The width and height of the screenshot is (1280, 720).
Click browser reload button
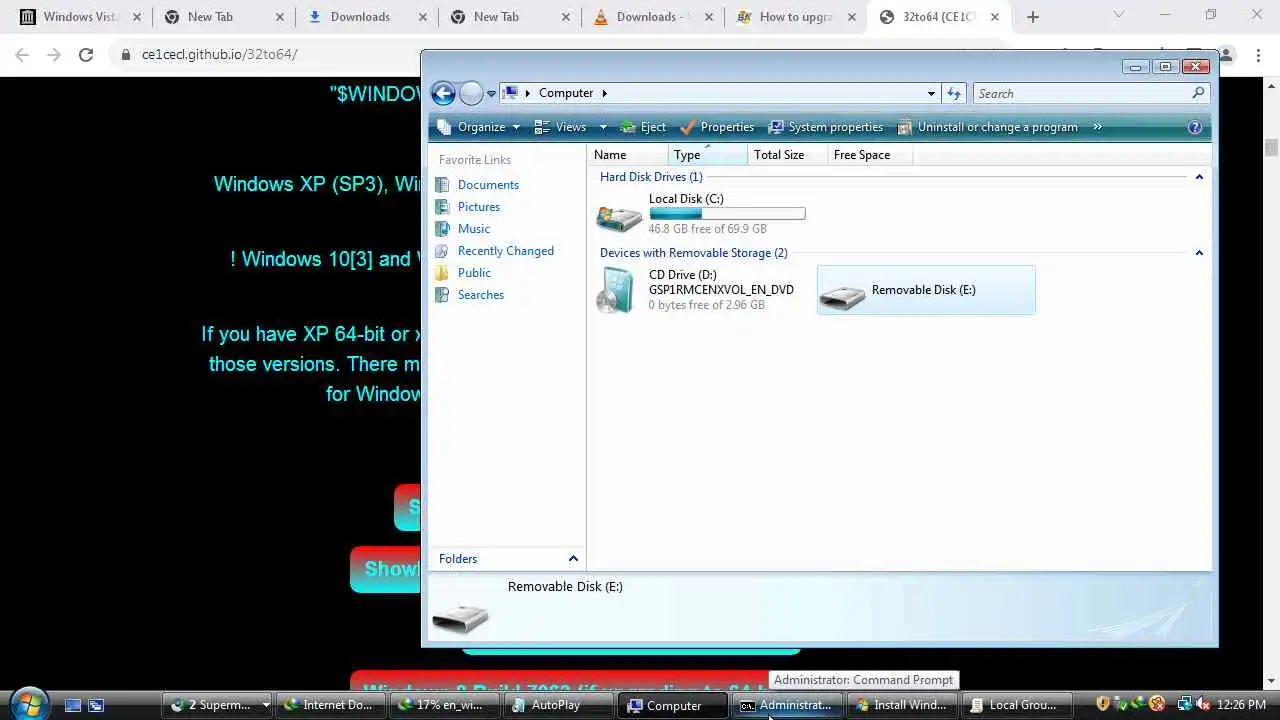click(x=86, y=55)
